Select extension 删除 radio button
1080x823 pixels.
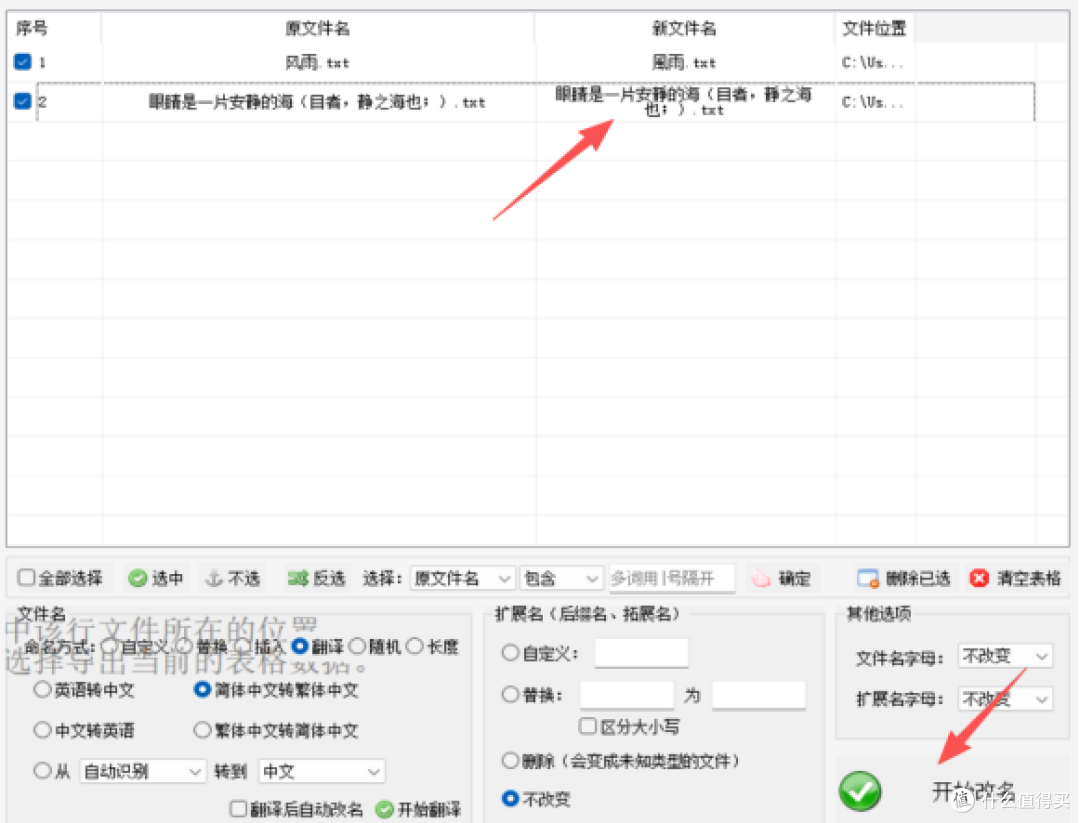[x=510, y=760]
